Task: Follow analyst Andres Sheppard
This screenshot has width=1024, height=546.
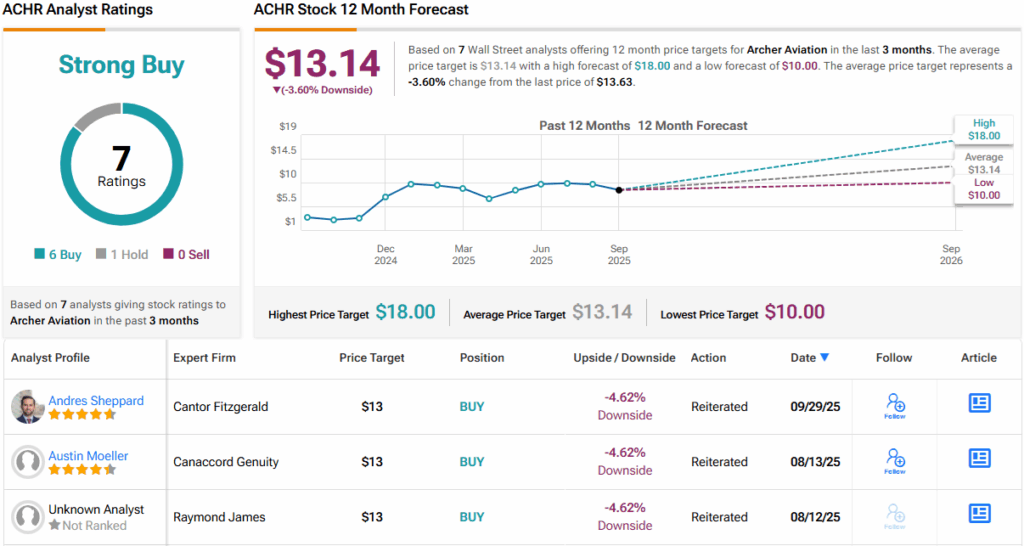Action: 895,405
